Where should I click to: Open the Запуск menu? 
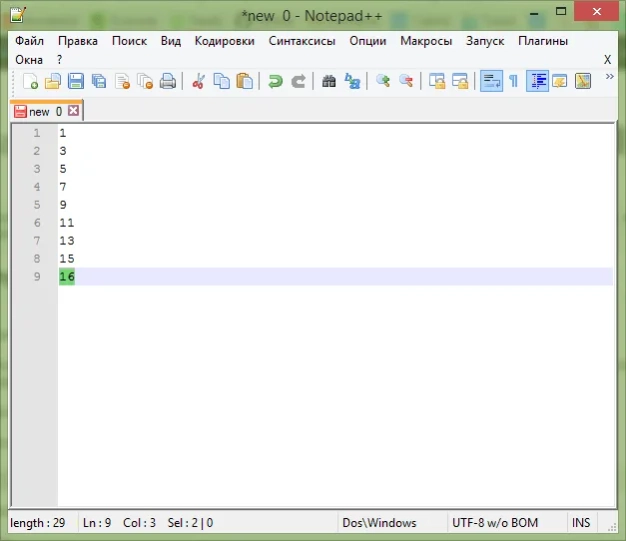click(485, 41)
